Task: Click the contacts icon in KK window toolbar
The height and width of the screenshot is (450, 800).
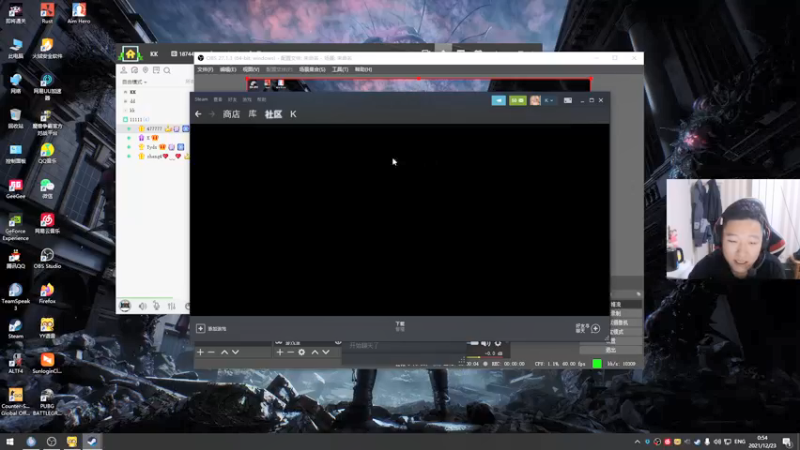Action: [123, 70]
